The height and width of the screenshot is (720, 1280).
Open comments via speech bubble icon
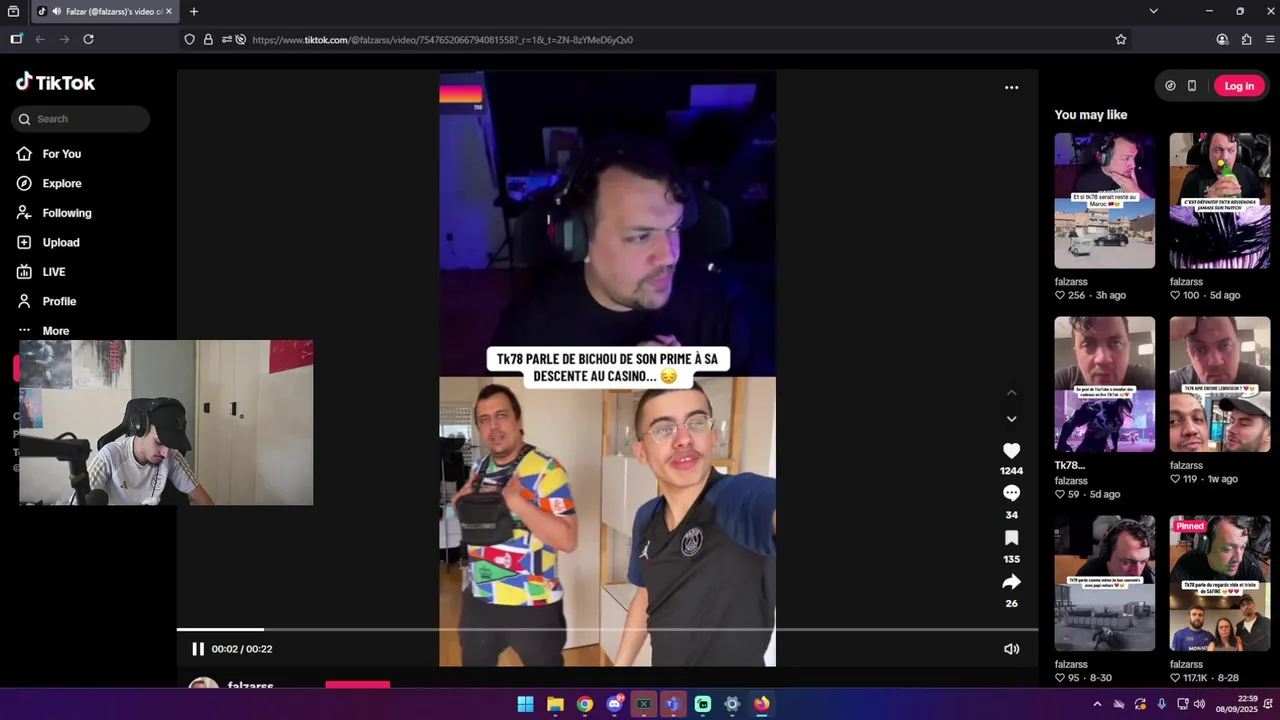pos(1011,493)
